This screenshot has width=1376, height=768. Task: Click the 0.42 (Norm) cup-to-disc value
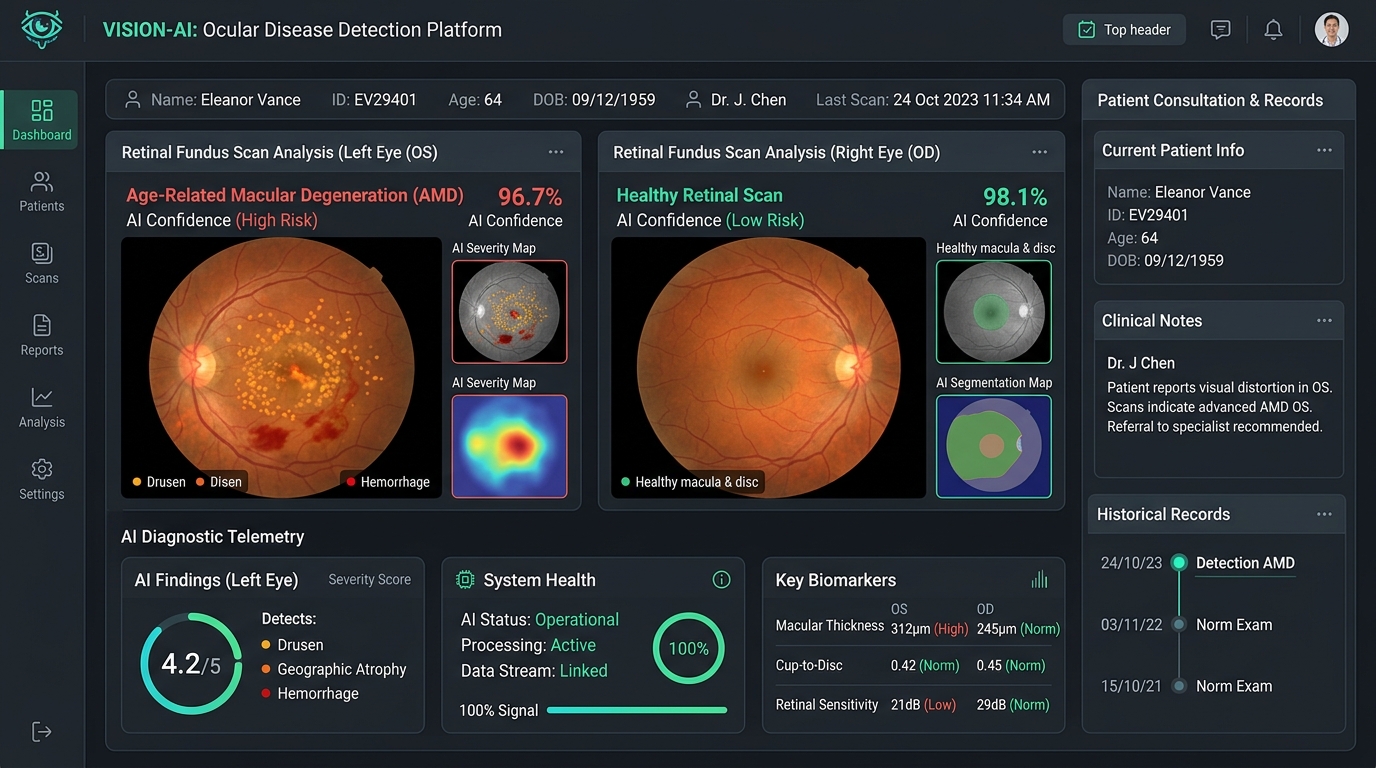tap(925, 665)
